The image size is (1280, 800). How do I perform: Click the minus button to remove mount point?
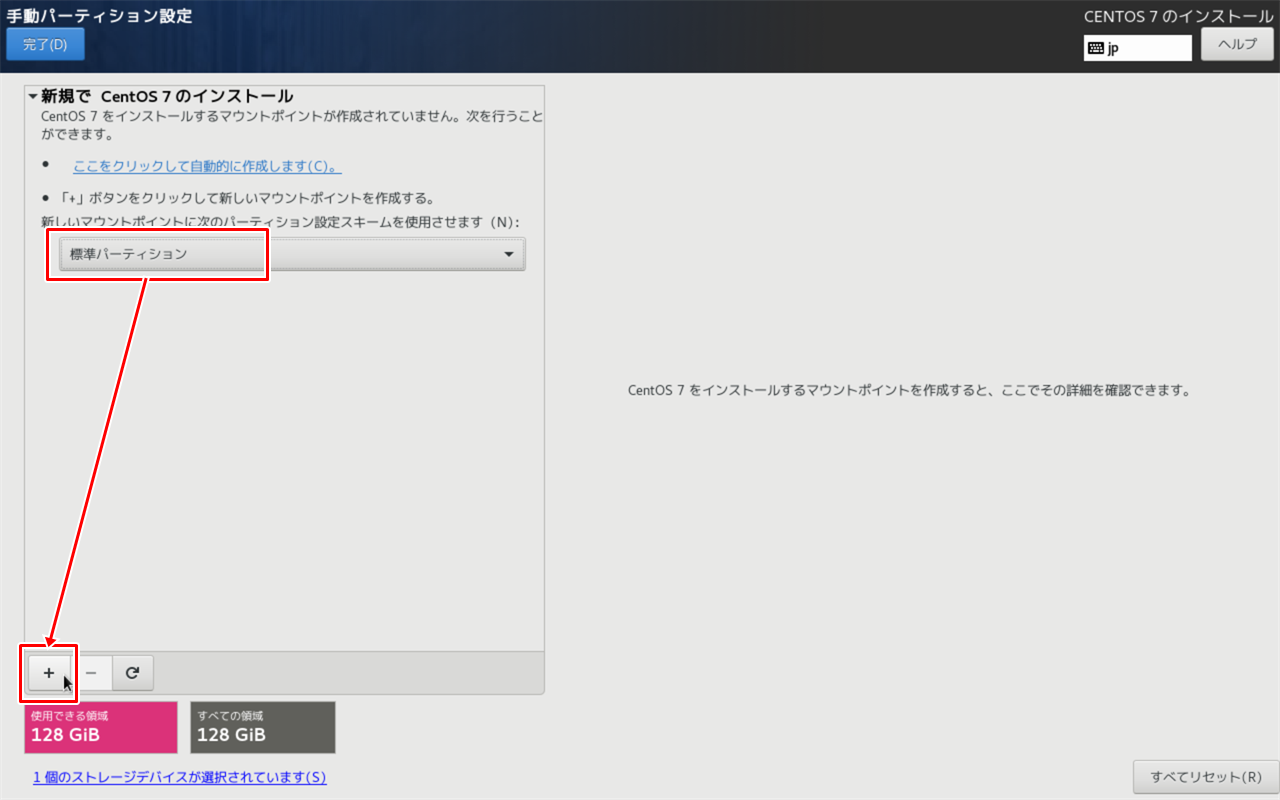91,673
